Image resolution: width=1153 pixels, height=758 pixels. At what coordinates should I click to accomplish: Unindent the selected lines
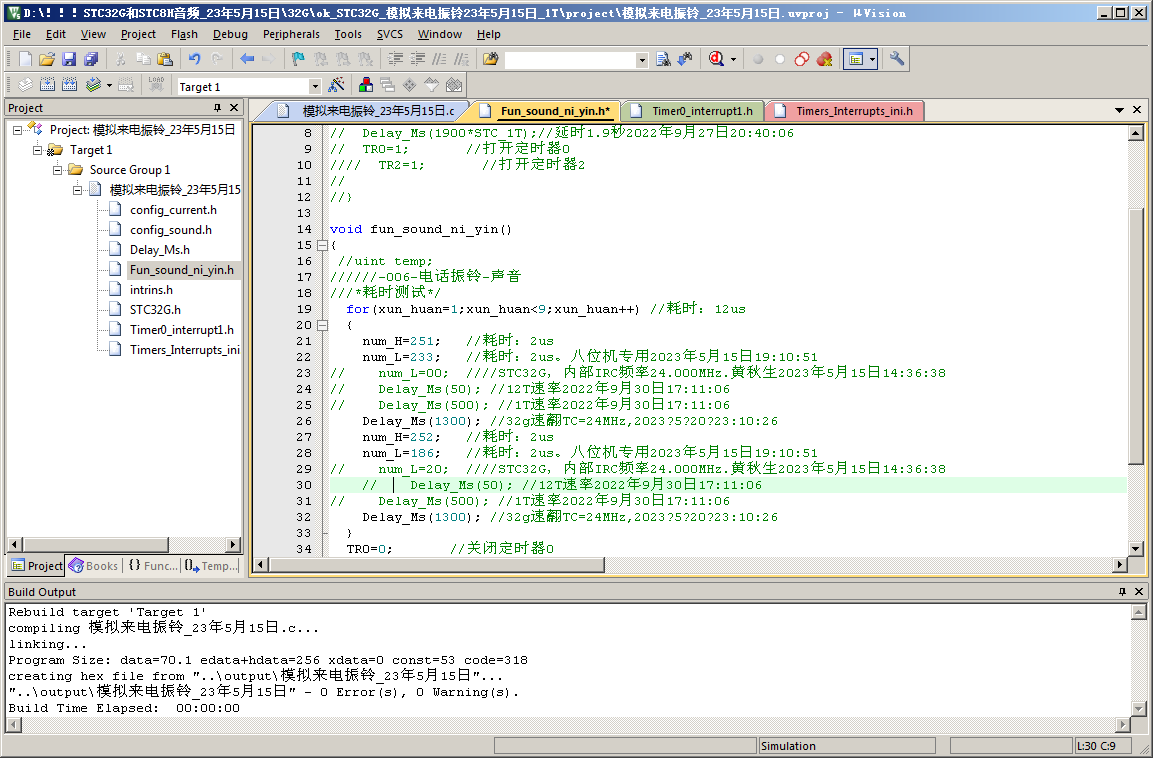(418, 59)
